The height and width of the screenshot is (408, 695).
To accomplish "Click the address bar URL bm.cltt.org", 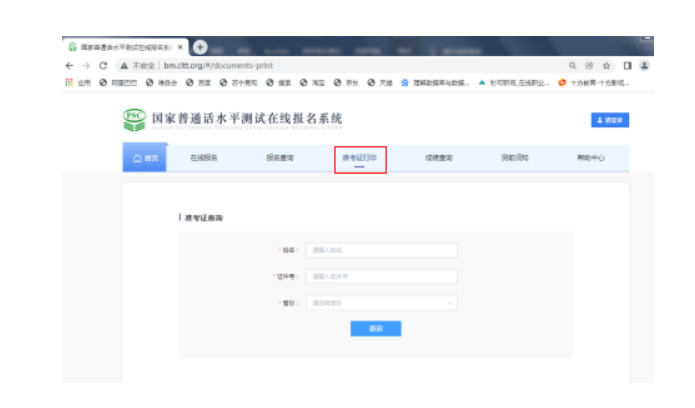I will tap(218, 66).
